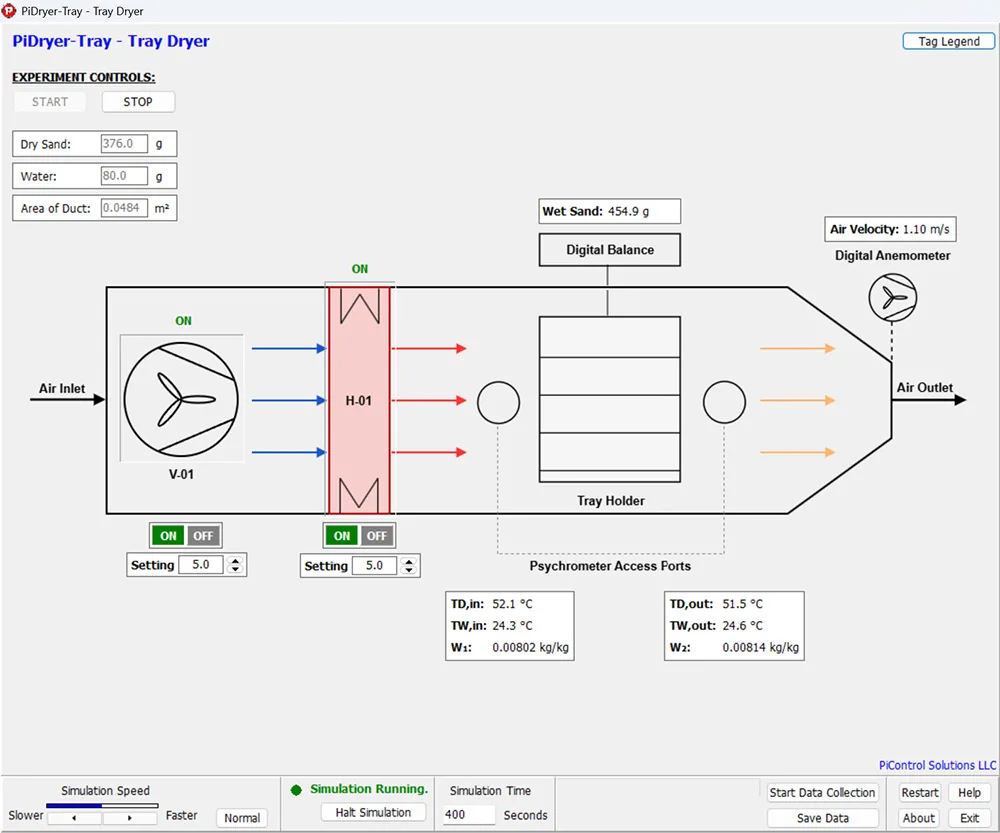Click the inlet psychrometer port circle
This screenshot has width=1000, height=833.
498,402
